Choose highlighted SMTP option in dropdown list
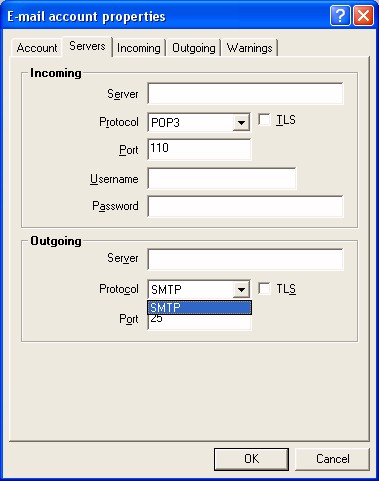The image size is (379, 481). pos(199,307)
